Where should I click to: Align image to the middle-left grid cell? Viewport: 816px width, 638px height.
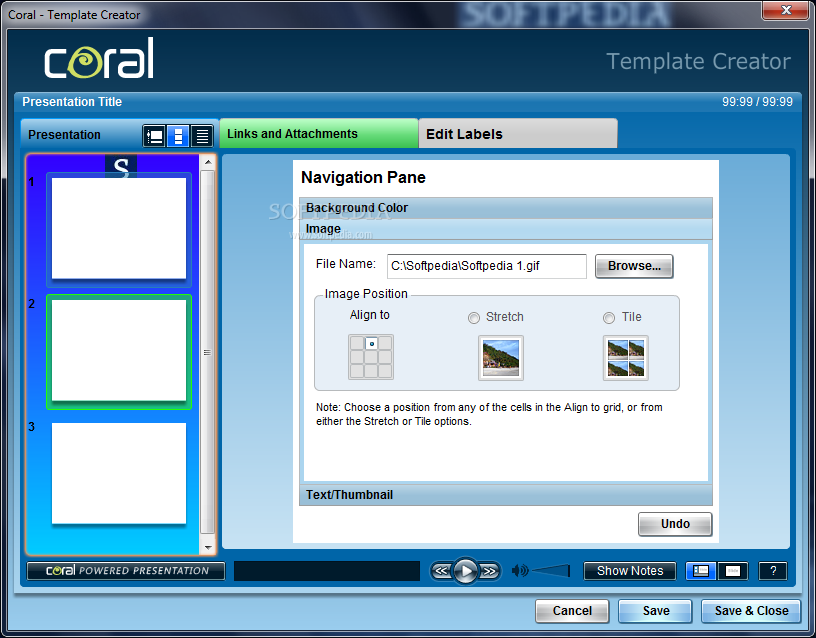click(357, 357)
